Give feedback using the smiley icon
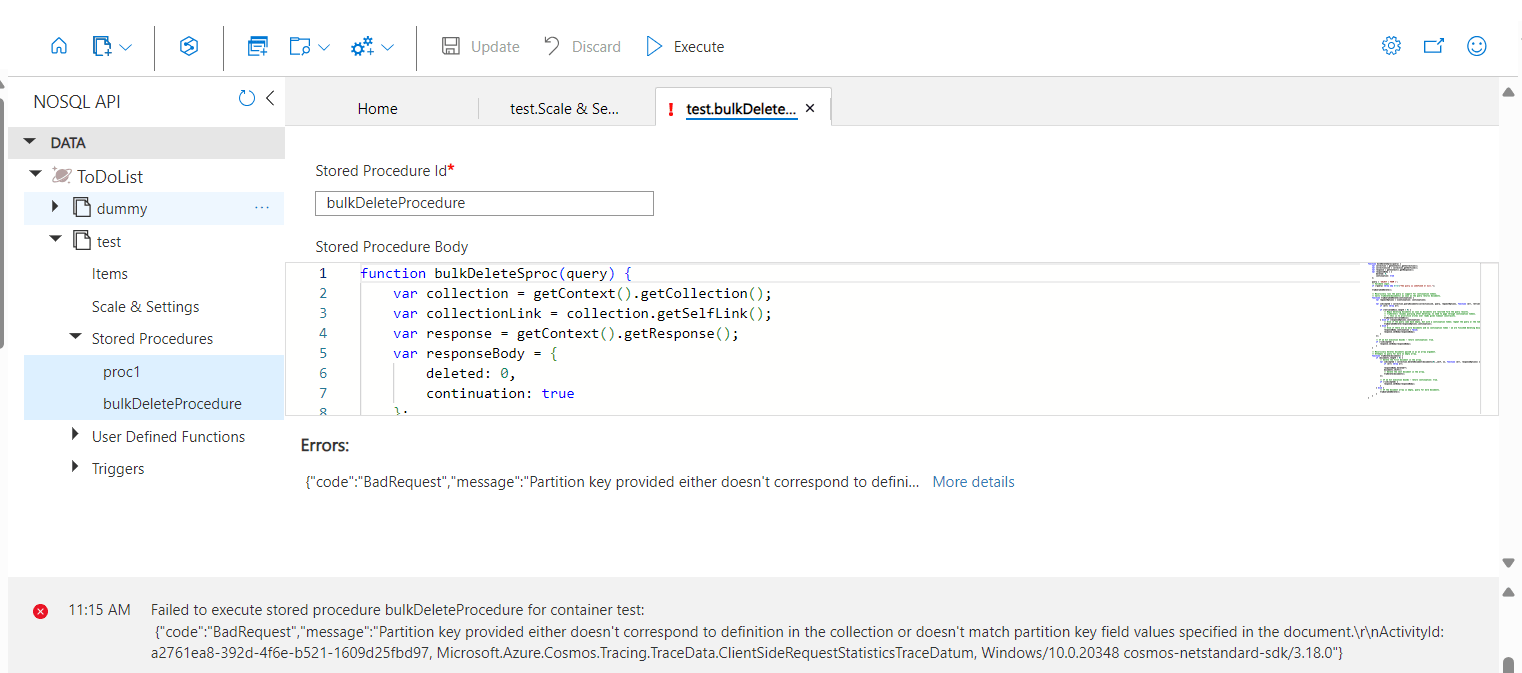Screen dimensions: 1522x673 (x=1477, y=45)
